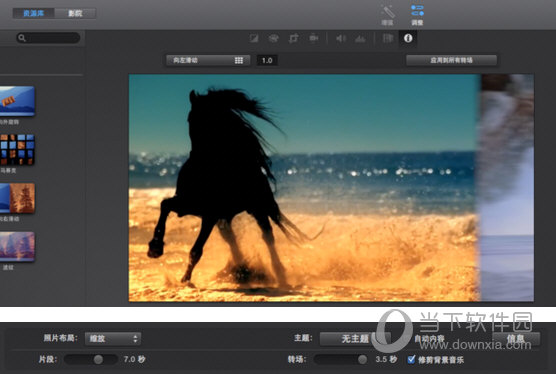Open the camera stabilization tool
This screenshot has height=374, width=556.
pyautogui.click(x=313, y=38)
